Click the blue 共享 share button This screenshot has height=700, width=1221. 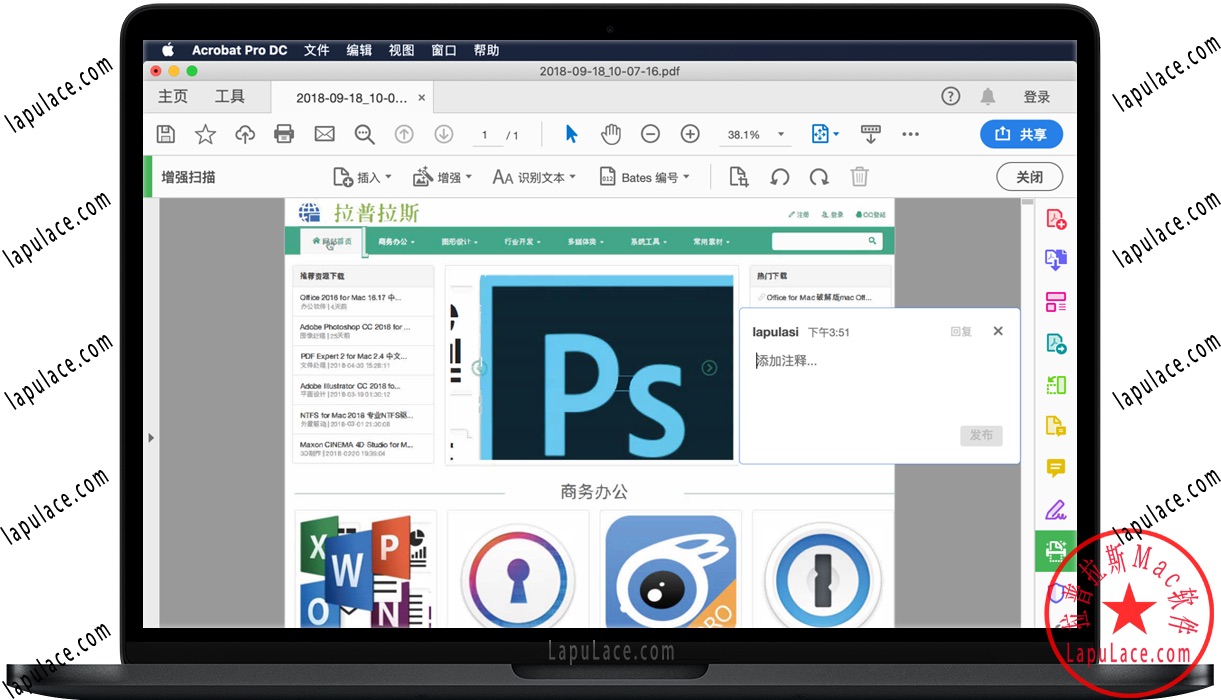1021,133
